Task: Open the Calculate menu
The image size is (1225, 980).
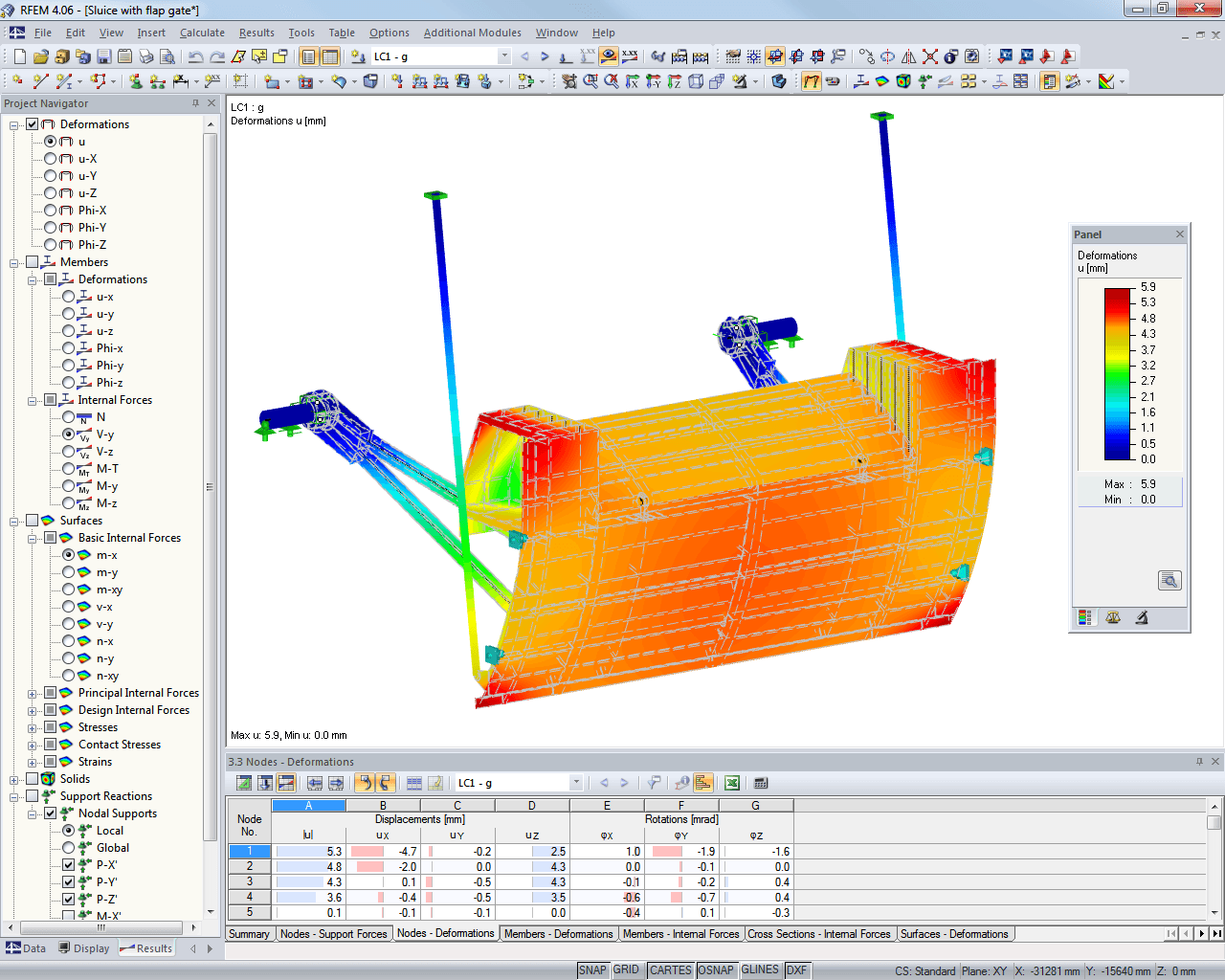Action: point(202,32)
